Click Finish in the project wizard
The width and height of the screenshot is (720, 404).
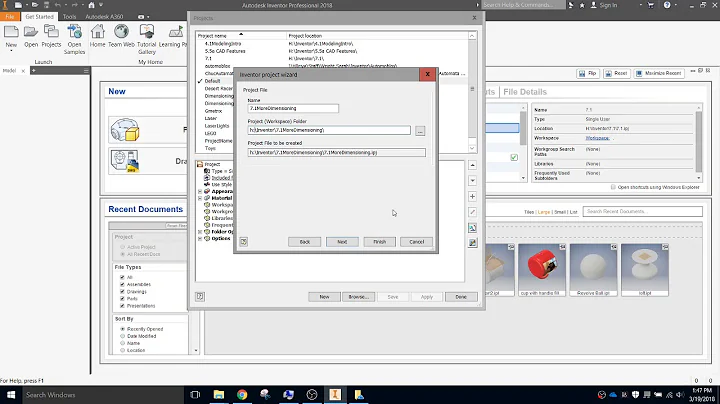pos(379,241)
